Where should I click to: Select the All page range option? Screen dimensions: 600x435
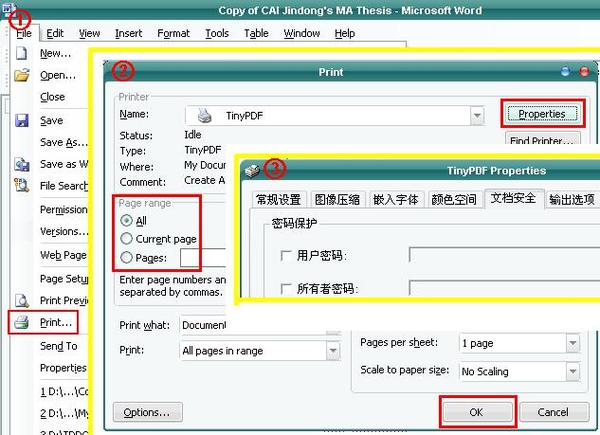click(126, 221)
